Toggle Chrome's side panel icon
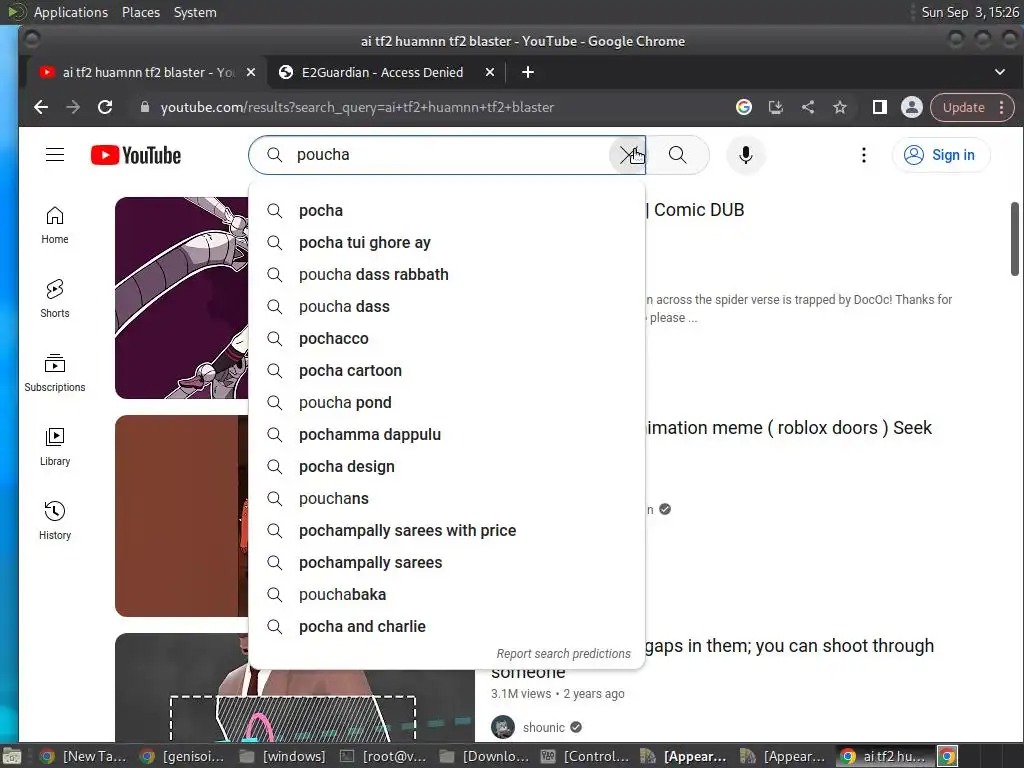 tap(880, 107)
